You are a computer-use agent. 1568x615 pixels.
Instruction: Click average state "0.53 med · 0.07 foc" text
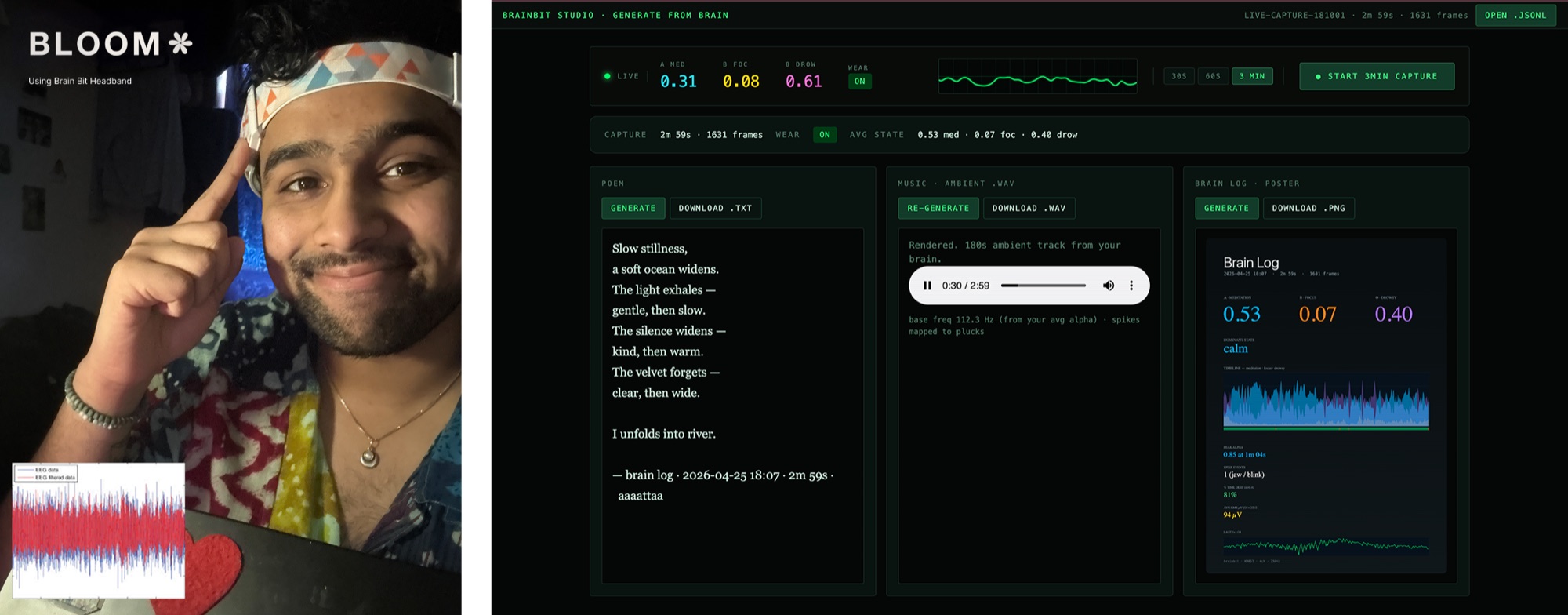pos(997,135)
